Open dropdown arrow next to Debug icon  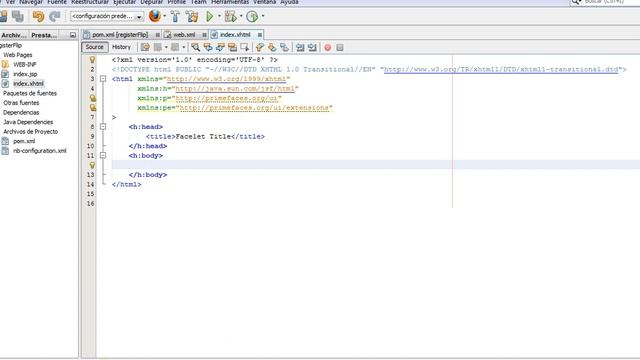point(241,16)
